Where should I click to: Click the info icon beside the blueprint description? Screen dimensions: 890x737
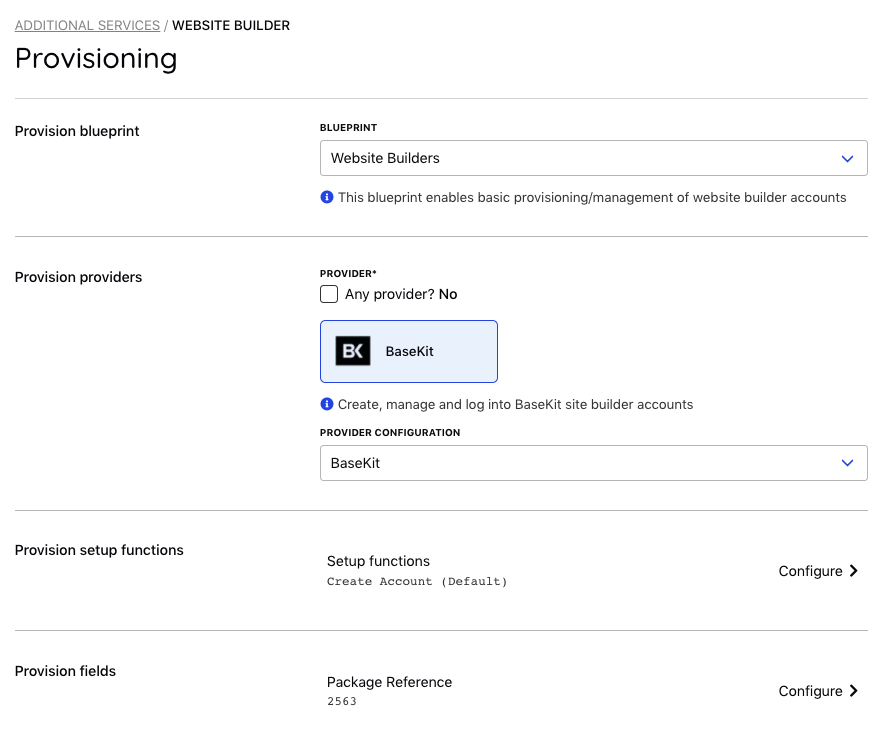[327, 197]
